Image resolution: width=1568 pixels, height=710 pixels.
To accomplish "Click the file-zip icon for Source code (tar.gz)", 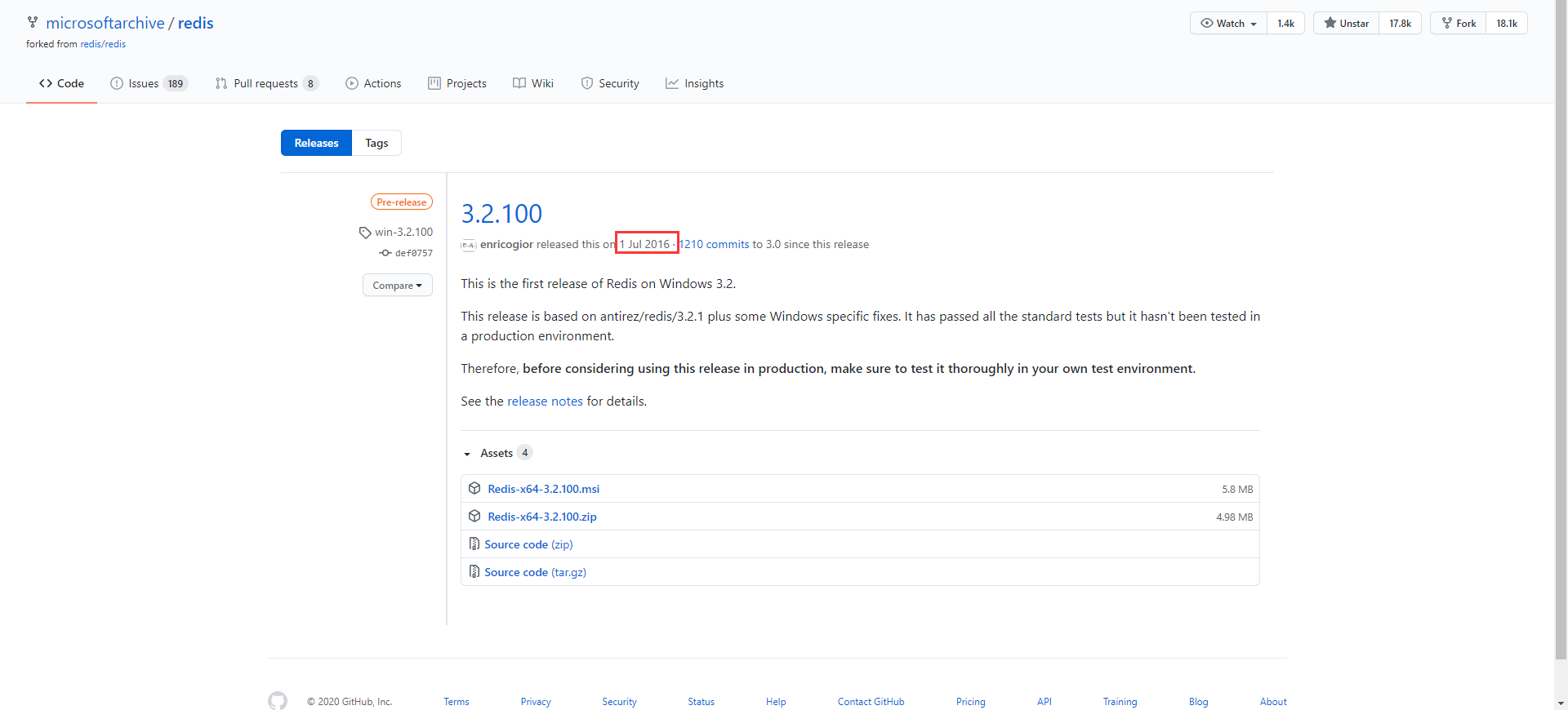I will click(x=474, y=571).
